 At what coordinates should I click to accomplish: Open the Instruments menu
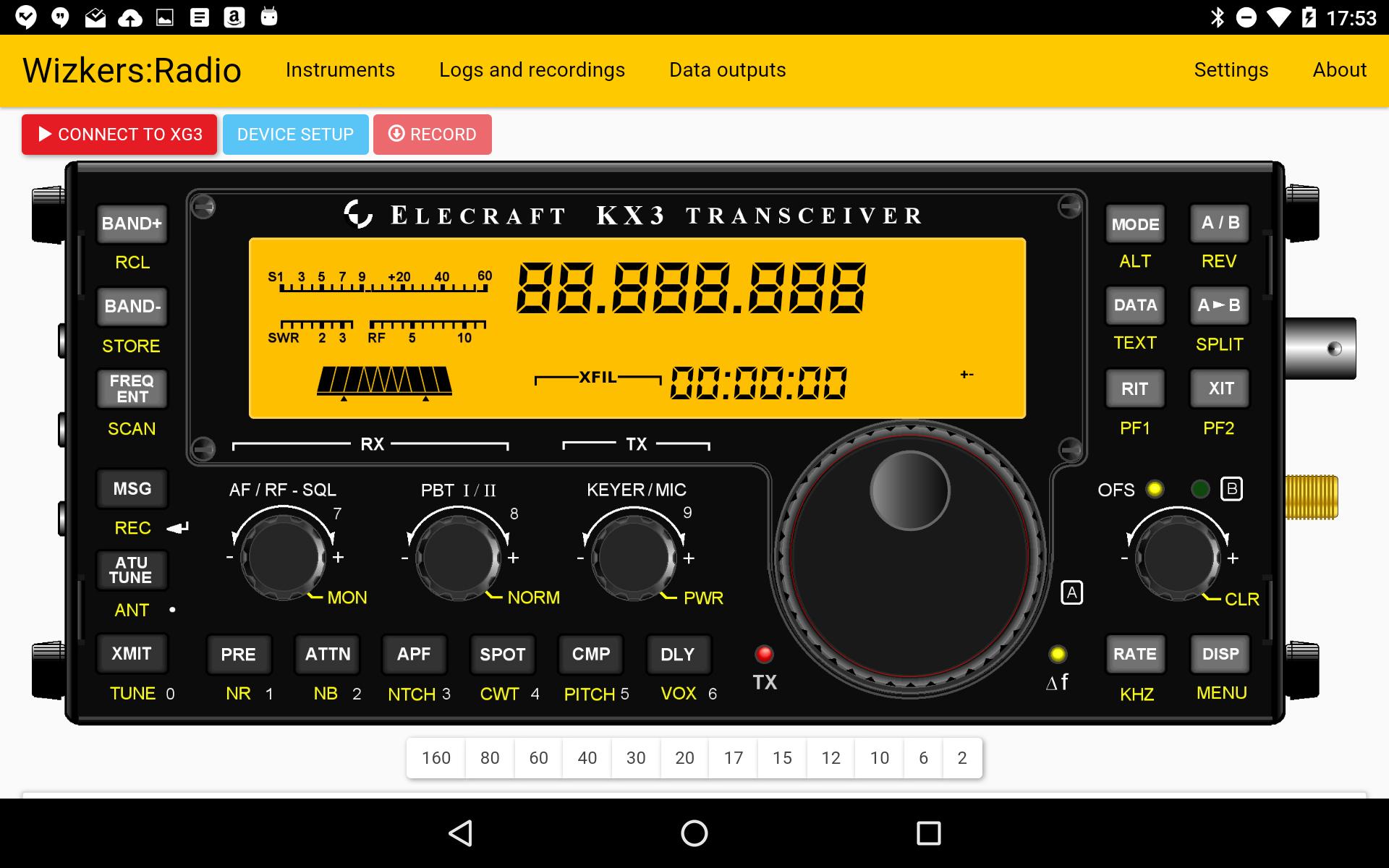340,70
